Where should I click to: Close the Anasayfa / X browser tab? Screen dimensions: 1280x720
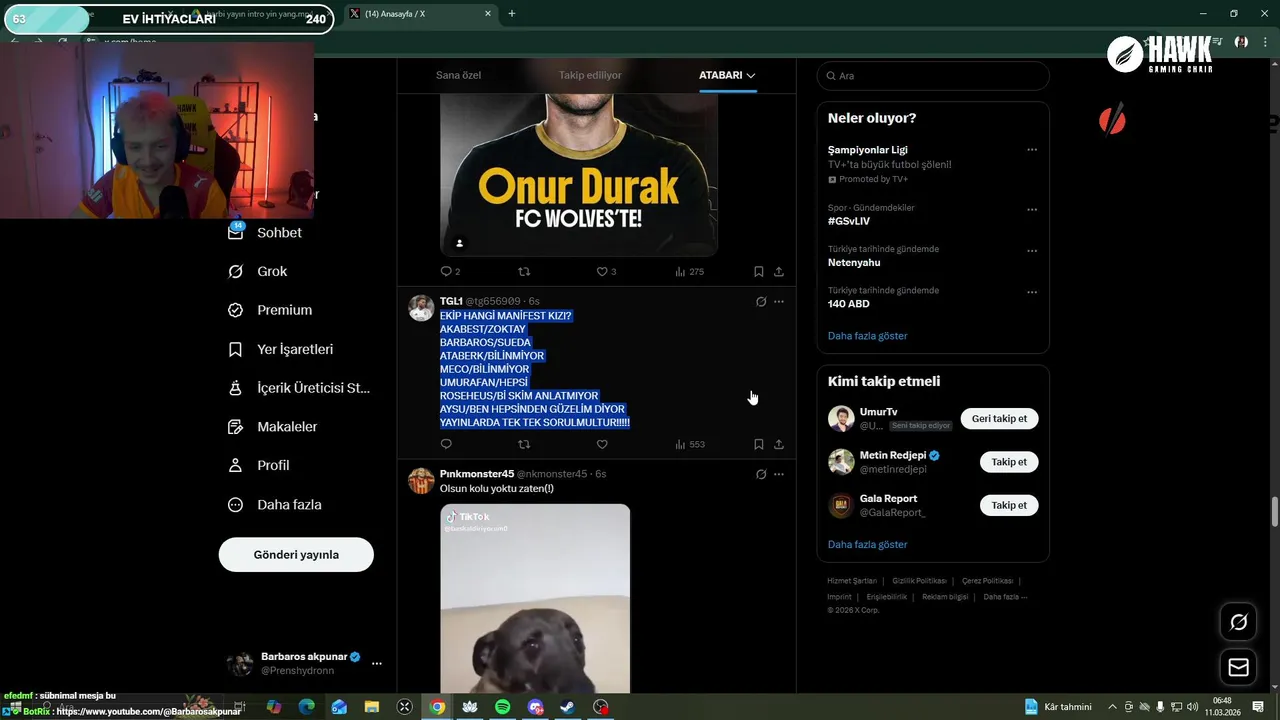(x=488, y=14)
